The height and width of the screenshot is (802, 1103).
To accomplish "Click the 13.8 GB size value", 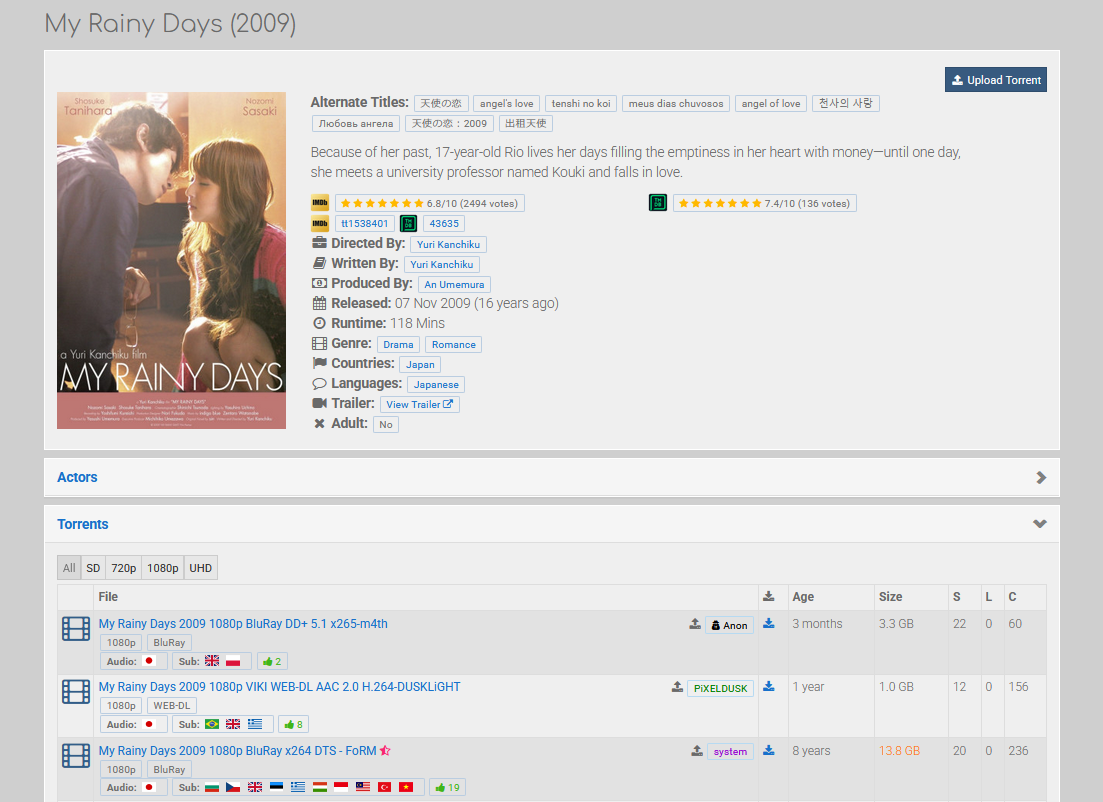I will [899, 751].
